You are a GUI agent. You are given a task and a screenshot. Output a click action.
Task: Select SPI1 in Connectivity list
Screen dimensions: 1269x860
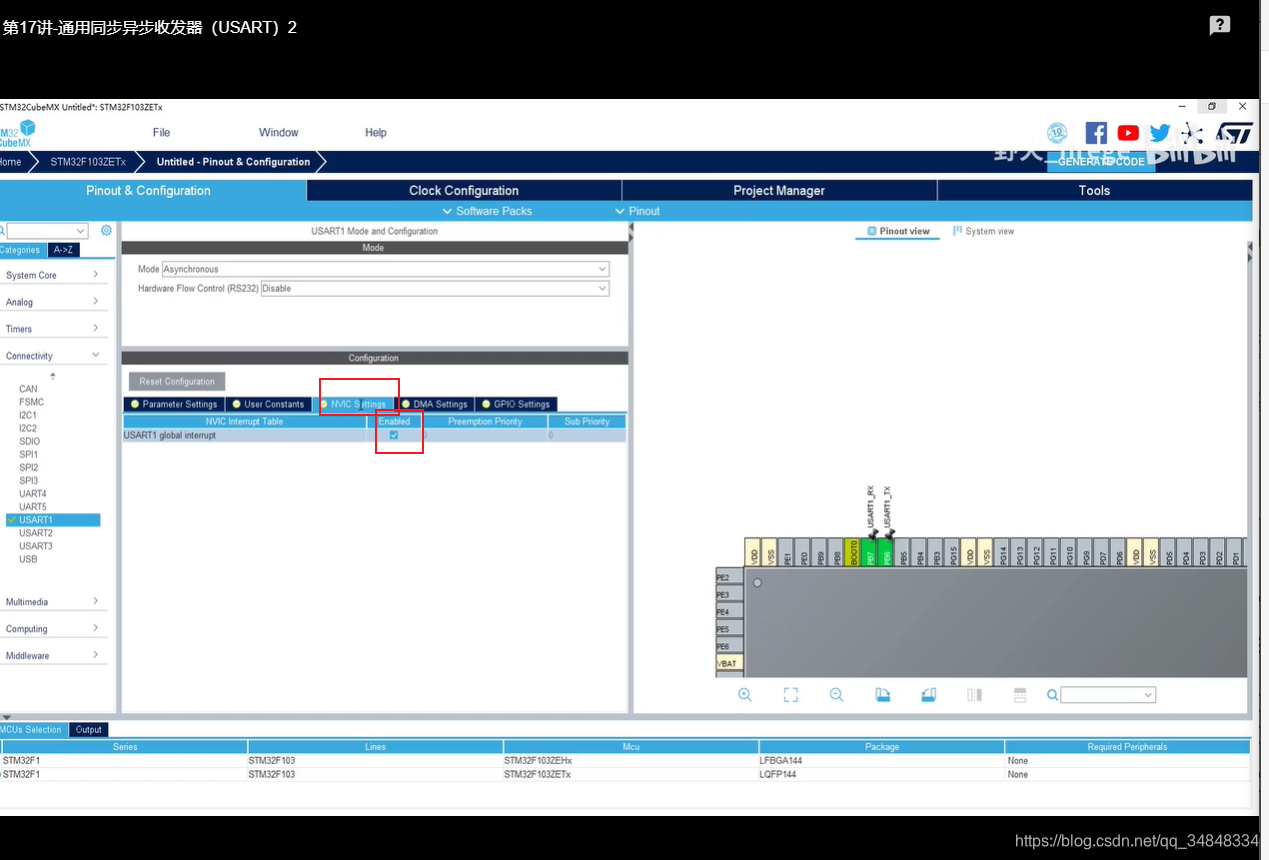28,454
